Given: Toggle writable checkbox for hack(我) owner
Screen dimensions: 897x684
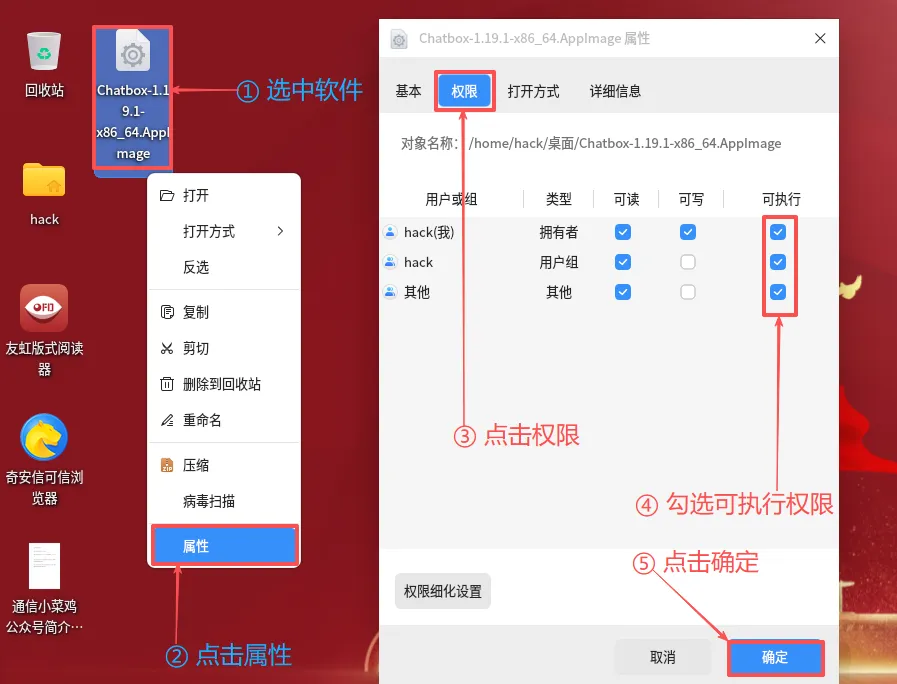Looking at the screenshot, I should 688,232.
